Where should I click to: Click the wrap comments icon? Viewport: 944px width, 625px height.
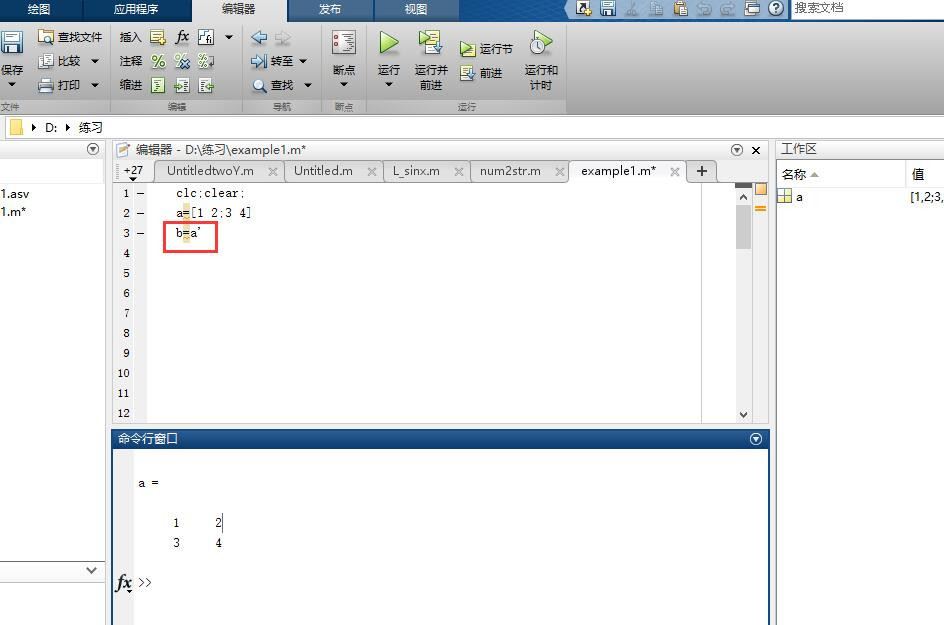coord(206,61)
